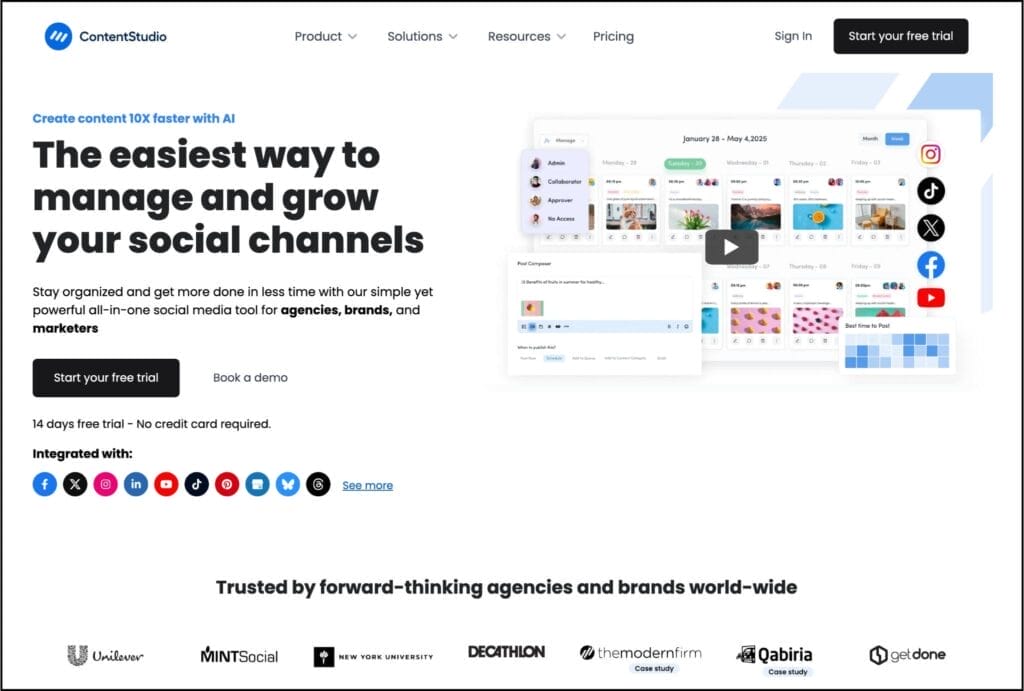Click the See more integrations link
The image size is (1024, 691).
368,485
